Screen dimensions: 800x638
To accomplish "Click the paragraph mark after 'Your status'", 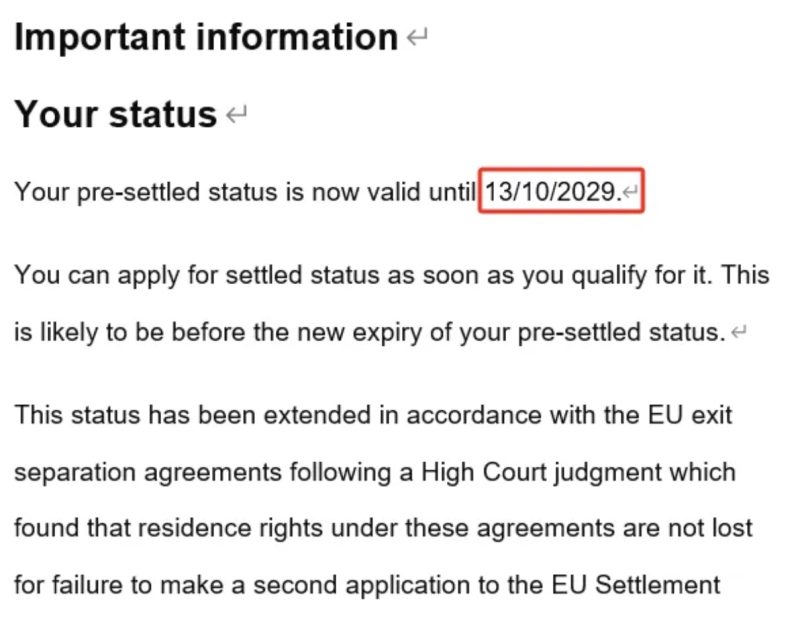I will pyautogui.click(x=236, y=114).
